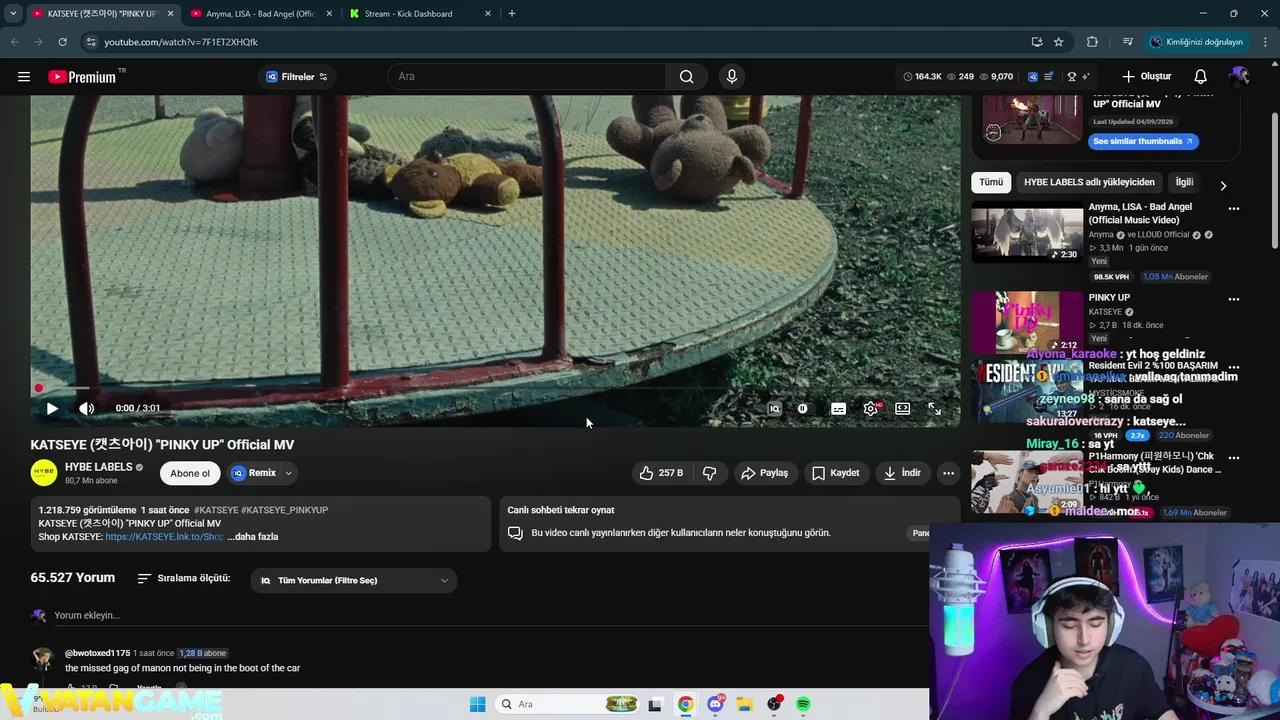Click the search magnifier button
The height and width of the screenshot is (720, 1280).
coord(686,77)
